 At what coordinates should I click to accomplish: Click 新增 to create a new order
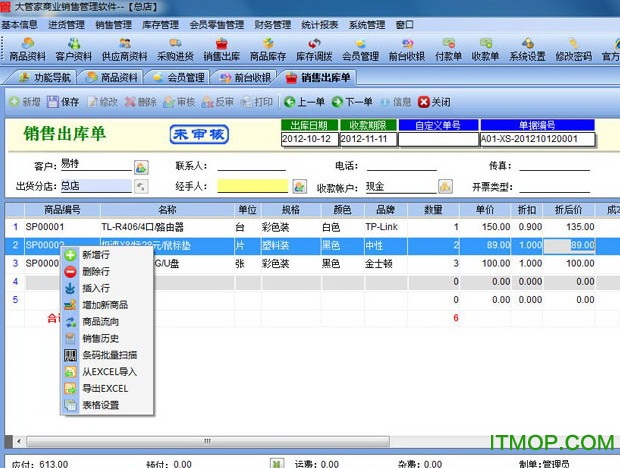coord(25,102)
